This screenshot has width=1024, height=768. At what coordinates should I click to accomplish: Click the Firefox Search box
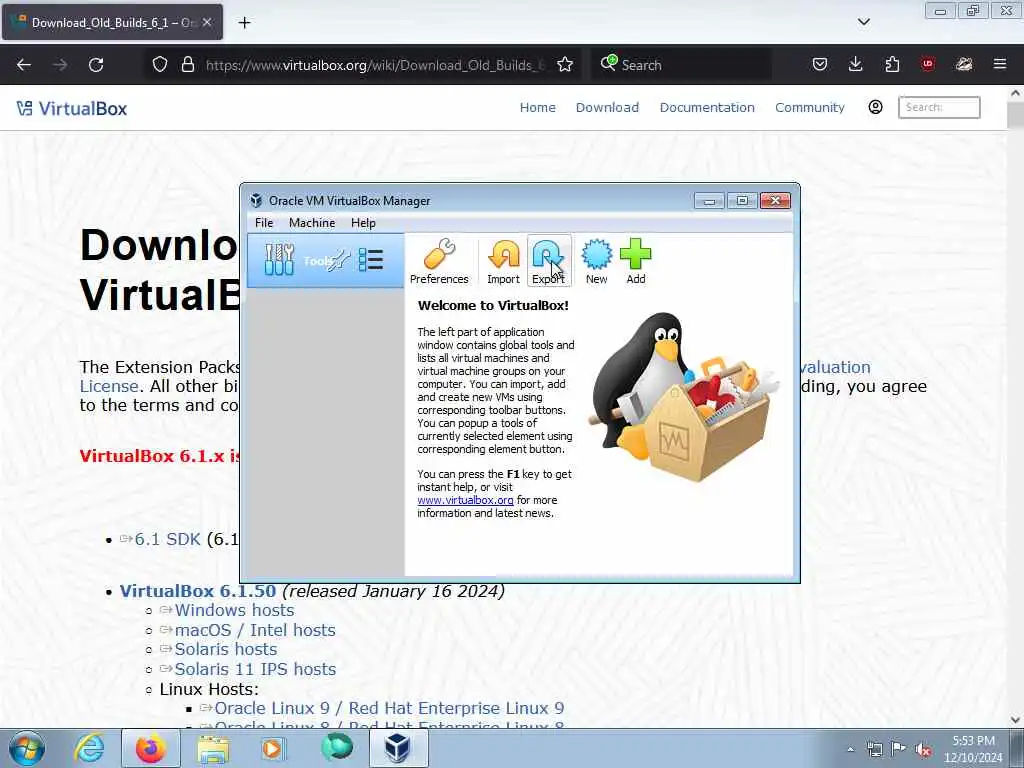click(682, 65)
